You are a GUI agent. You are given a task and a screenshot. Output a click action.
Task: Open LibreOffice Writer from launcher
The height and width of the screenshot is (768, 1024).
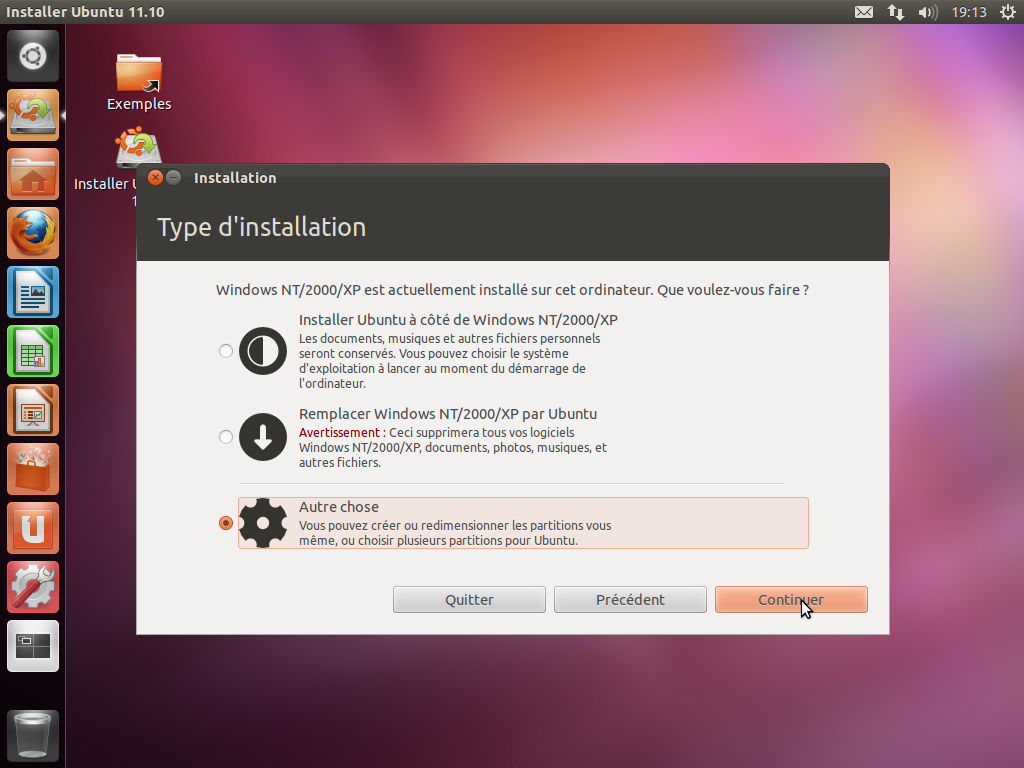(x=33, y=292)
